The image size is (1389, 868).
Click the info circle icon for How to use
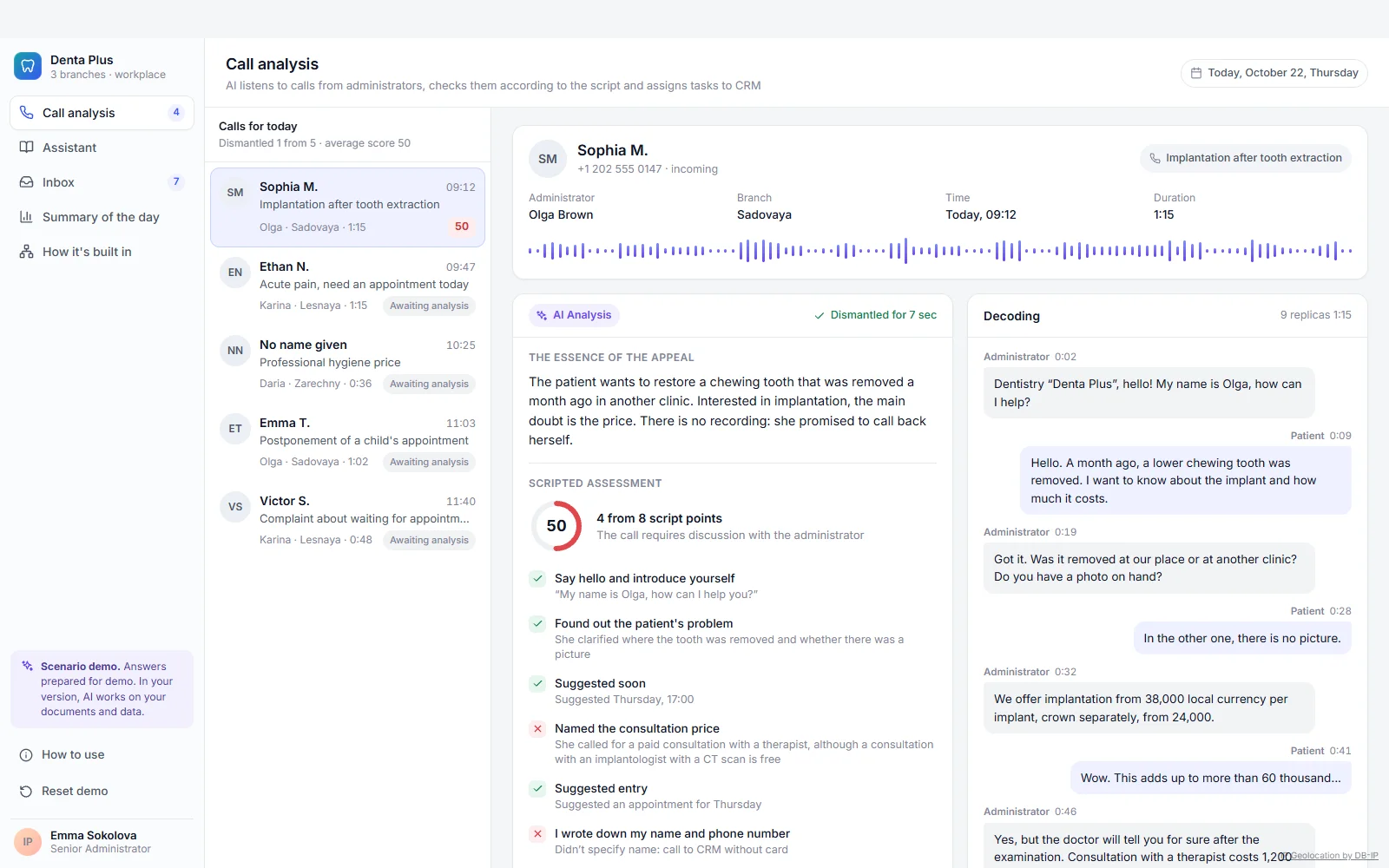26,755
